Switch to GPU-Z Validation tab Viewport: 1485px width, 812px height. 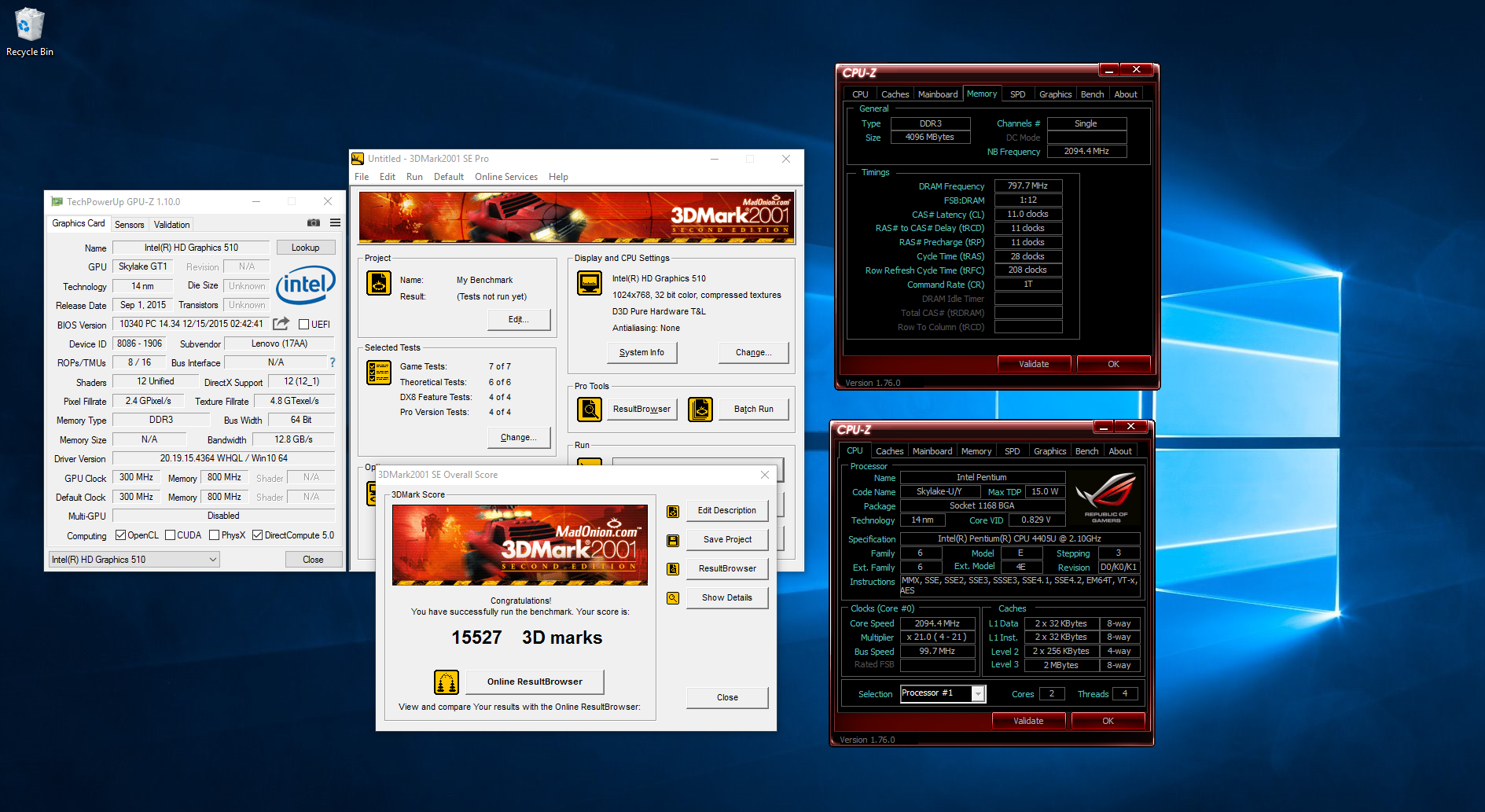tap(171, 225)
